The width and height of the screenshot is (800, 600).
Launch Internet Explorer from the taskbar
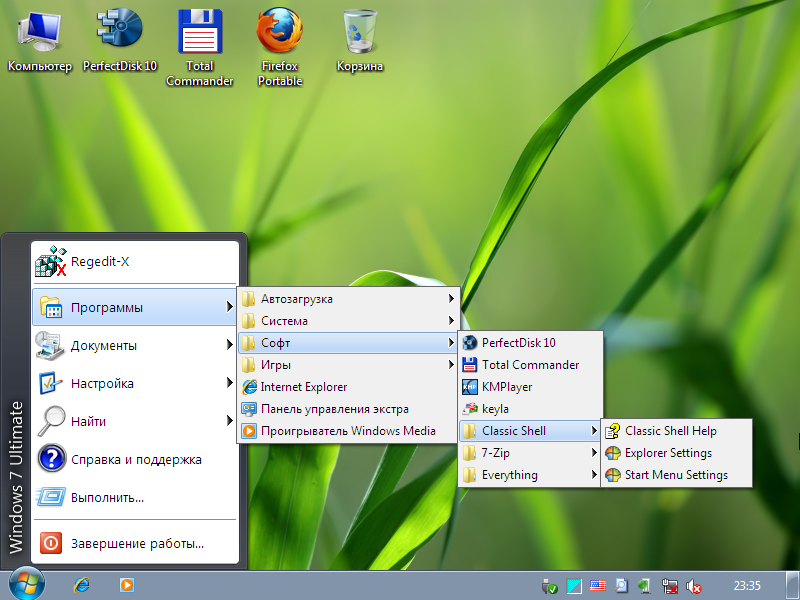(82, 585)
